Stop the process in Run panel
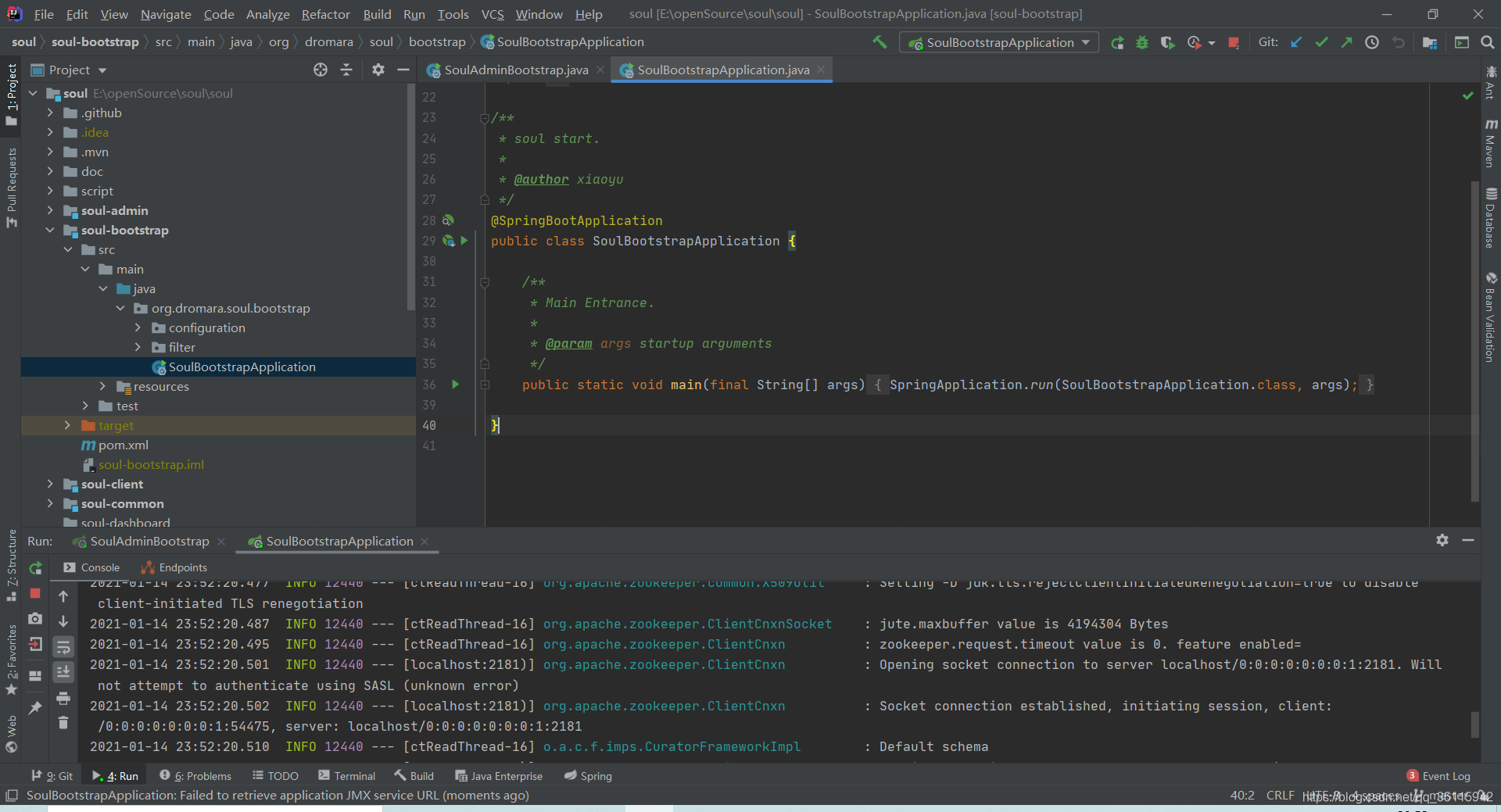Screen dimensions: 1501x812 pos(35,593)
